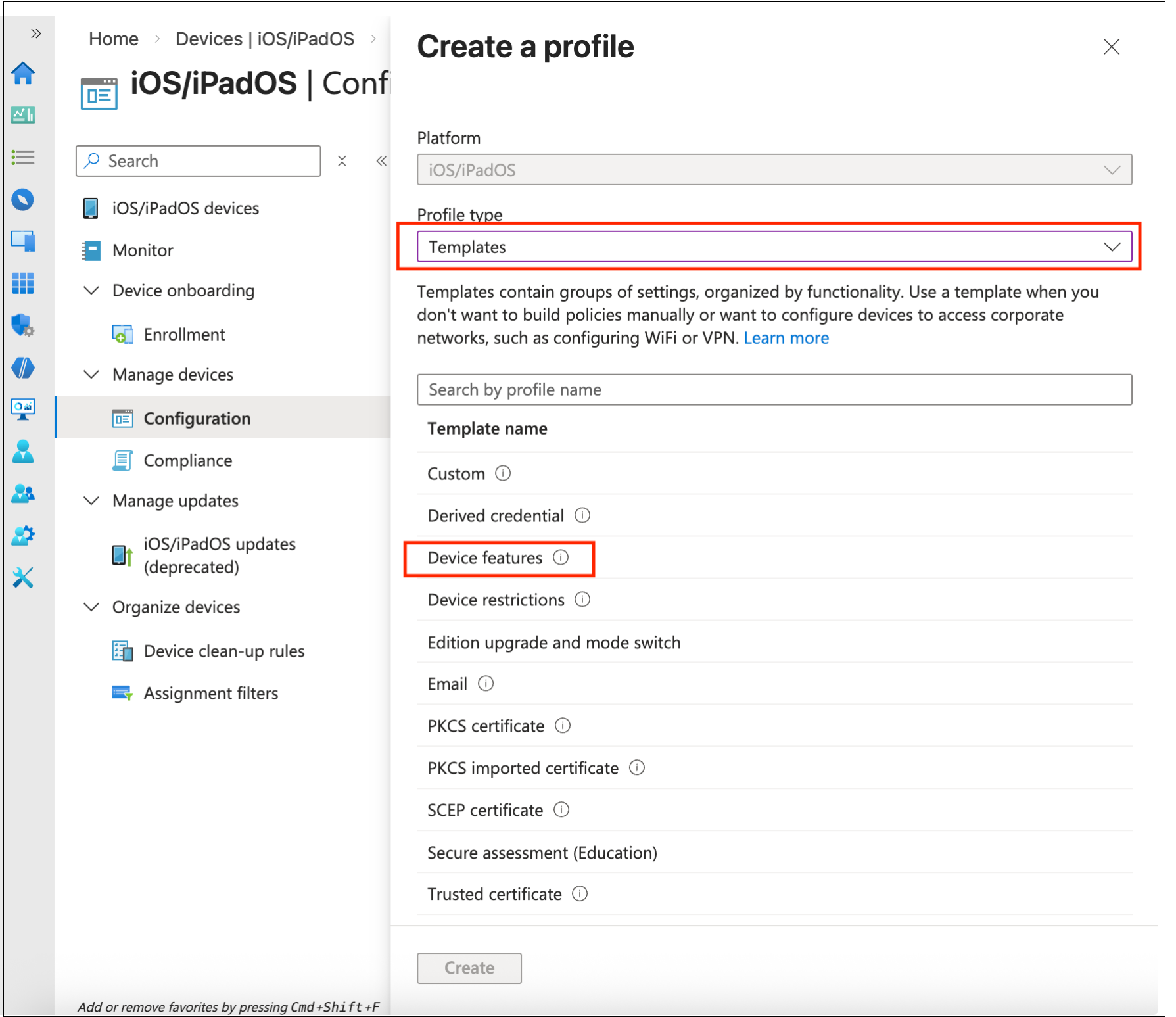Collapse the Organize devices section
The image size is (1176, 1017).
(91, 607)
